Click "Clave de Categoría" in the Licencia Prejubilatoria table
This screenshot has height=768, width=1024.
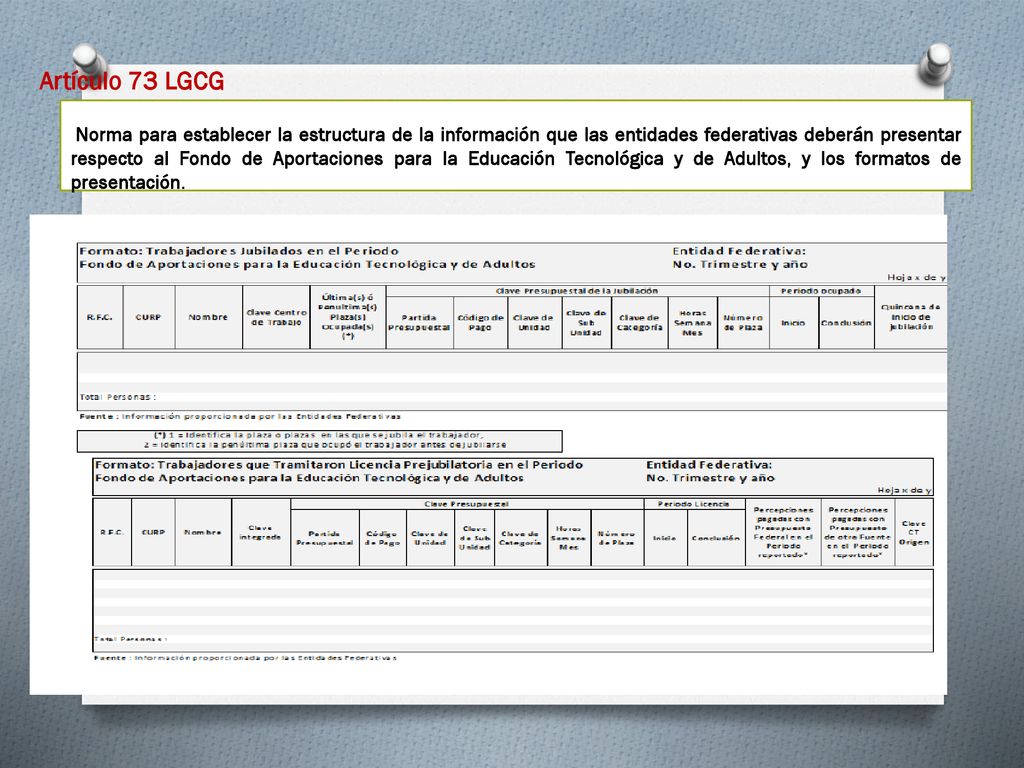coord(520,538)
